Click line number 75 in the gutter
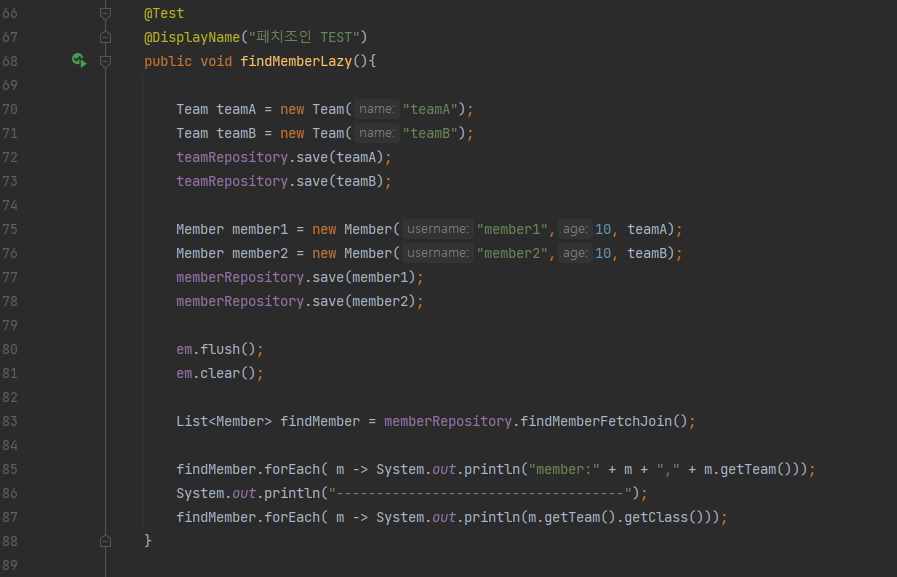The width and height of the screenshot is (897, 577). (x=10, y=229)
